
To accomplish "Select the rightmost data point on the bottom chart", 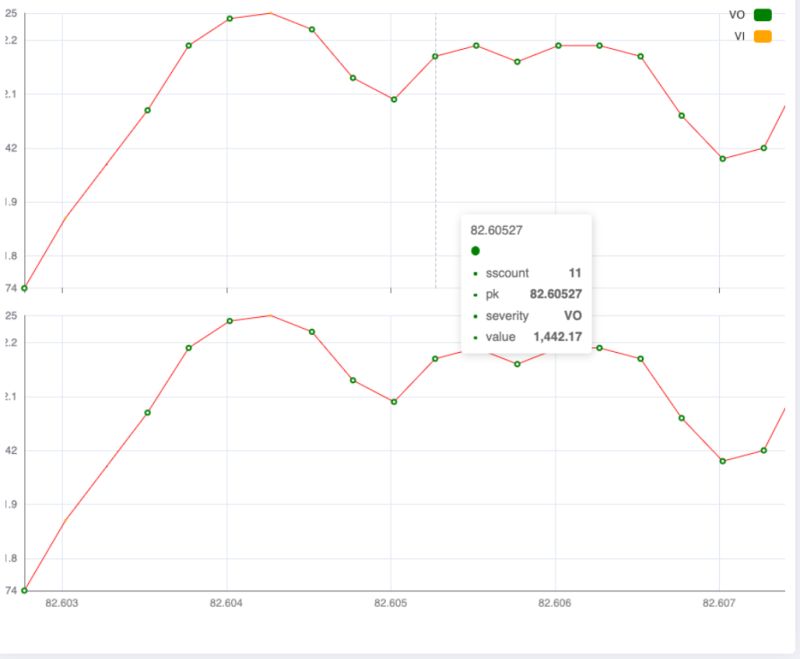I will pyautogui.click(x=762, y=450).
